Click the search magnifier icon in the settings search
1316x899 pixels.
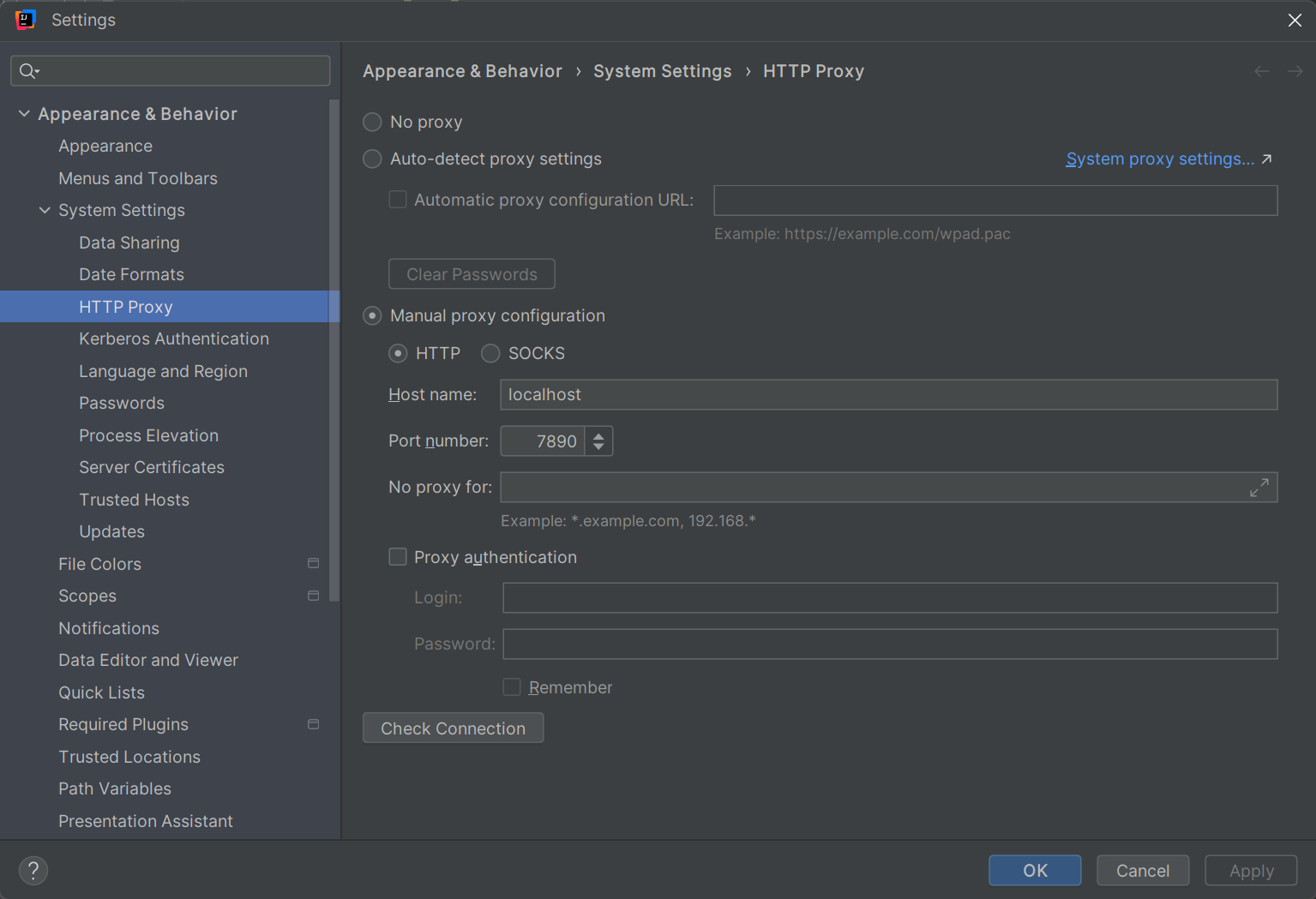[28, 71]
